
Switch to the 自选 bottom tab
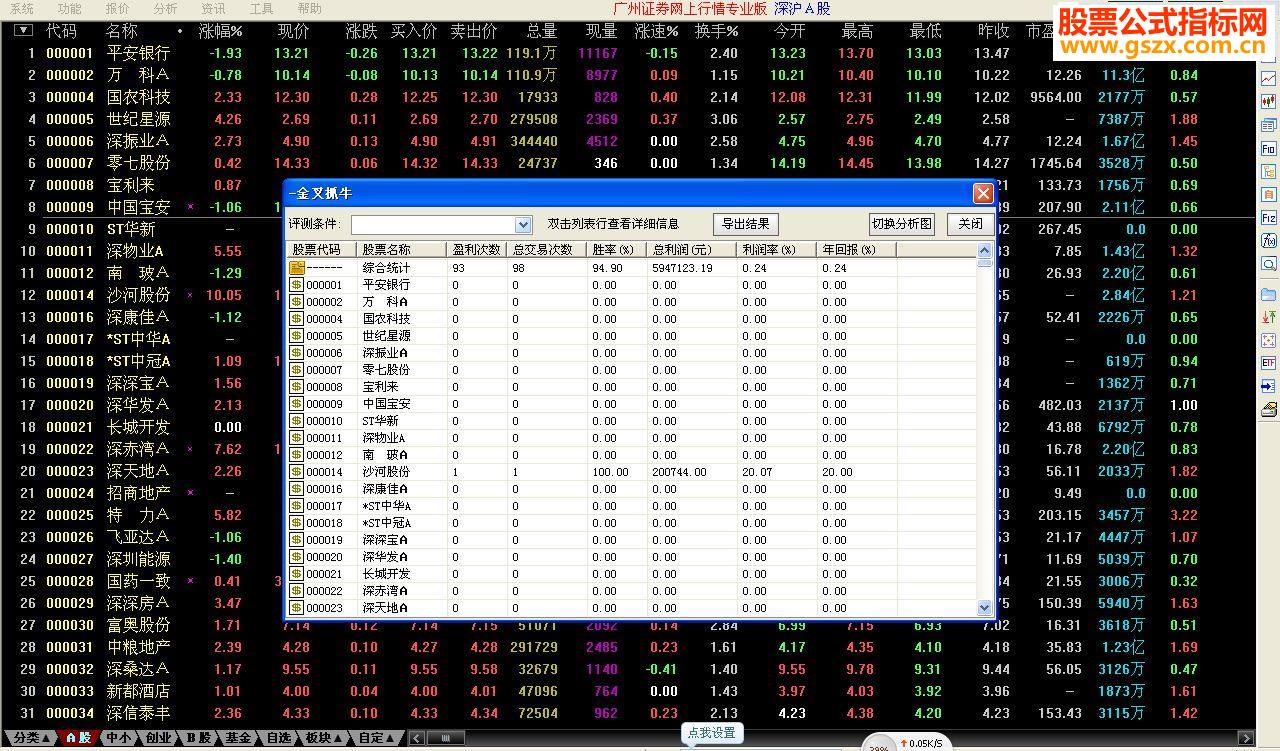pos(278,738)
